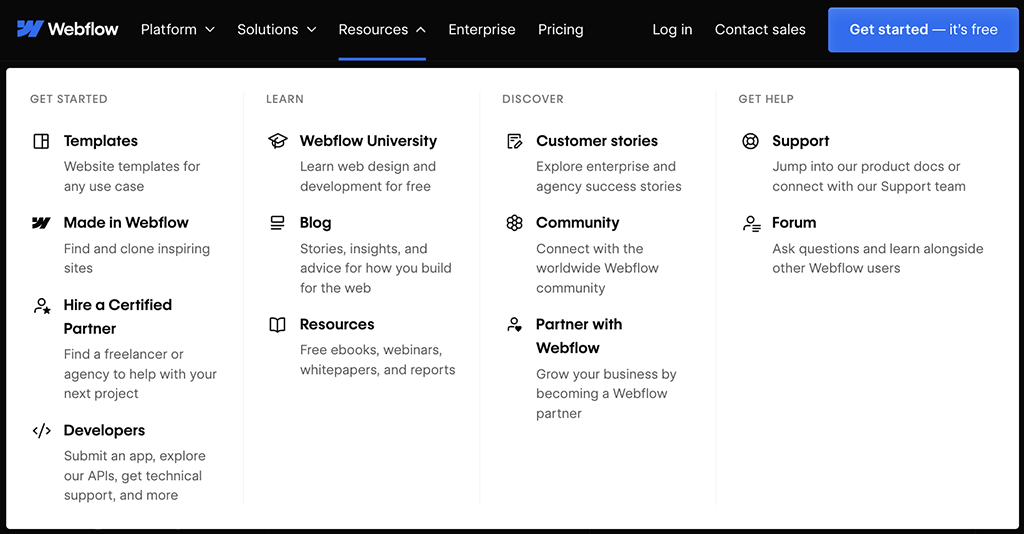This screenshot has height=534, width=1024.
Task: Click the Community flower icon
Action: pos(515,223)
